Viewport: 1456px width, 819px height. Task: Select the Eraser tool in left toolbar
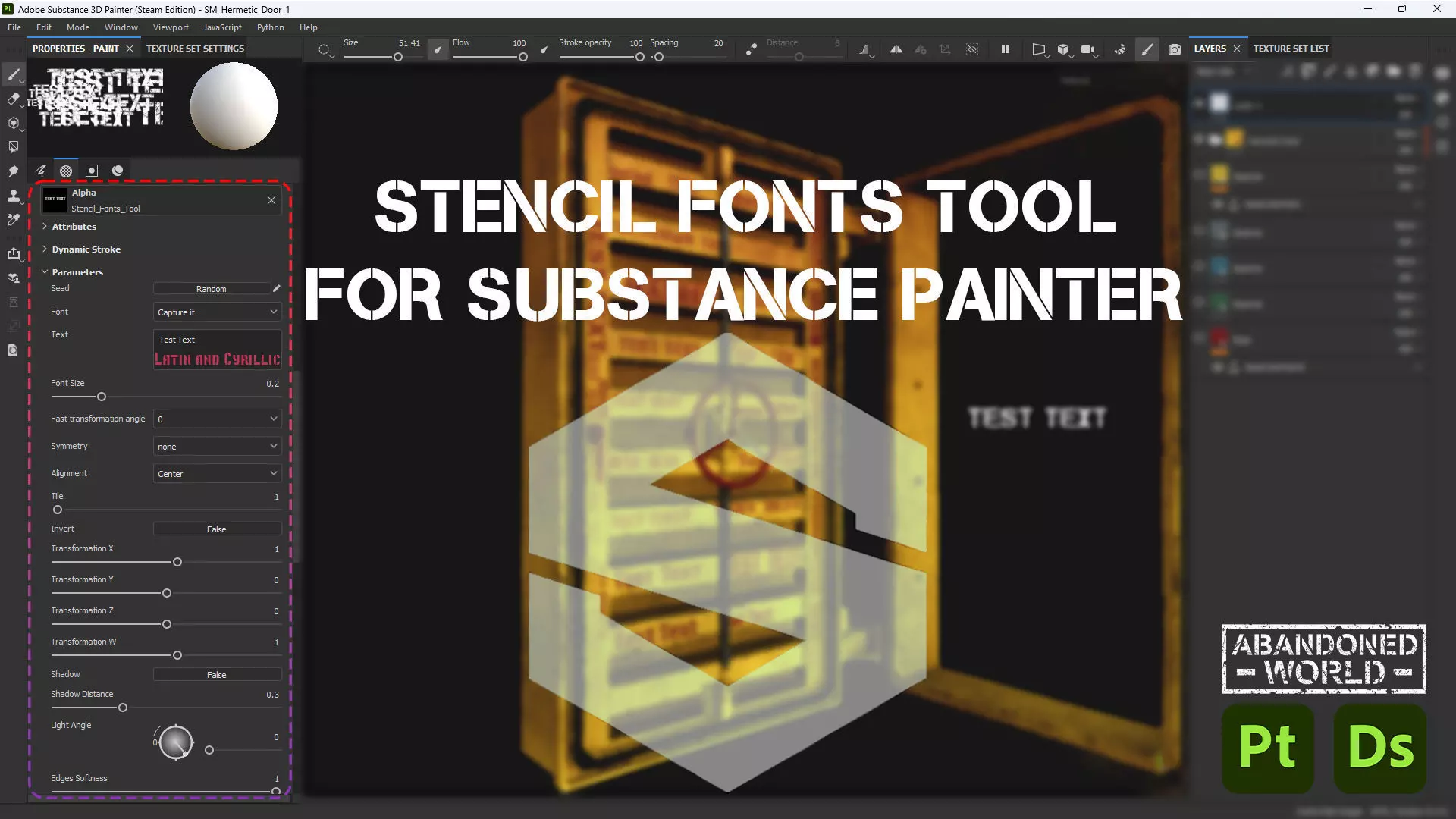(x=13, y=99)
